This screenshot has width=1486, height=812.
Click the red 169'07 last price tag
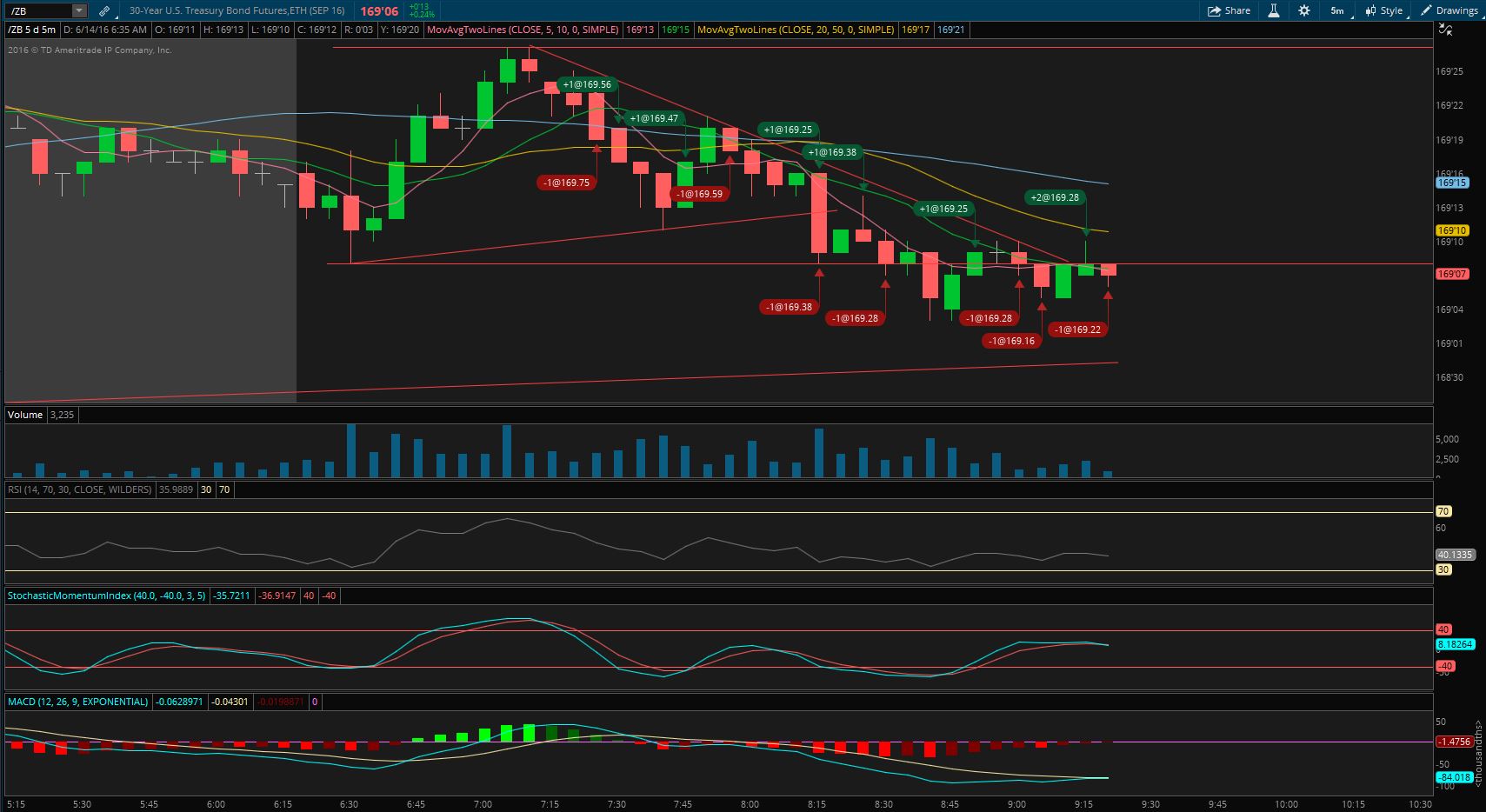point(1452,274)
